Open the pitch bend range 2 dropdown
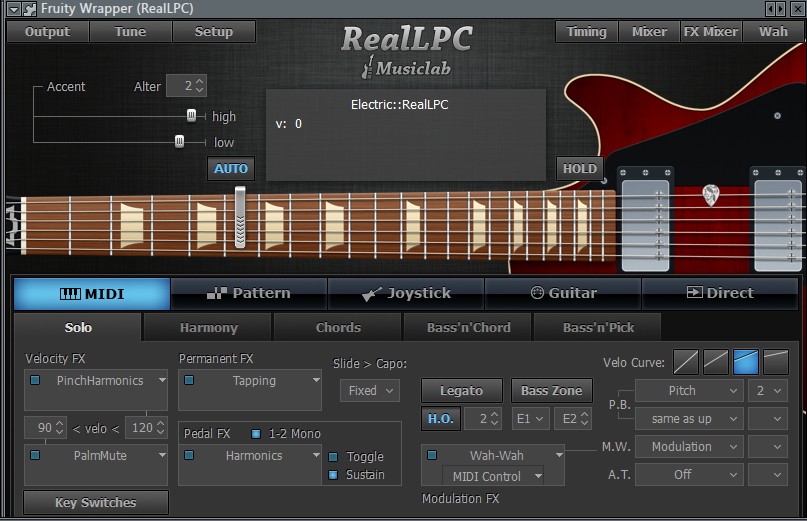The image size is (807, 521). pos(767,391)
